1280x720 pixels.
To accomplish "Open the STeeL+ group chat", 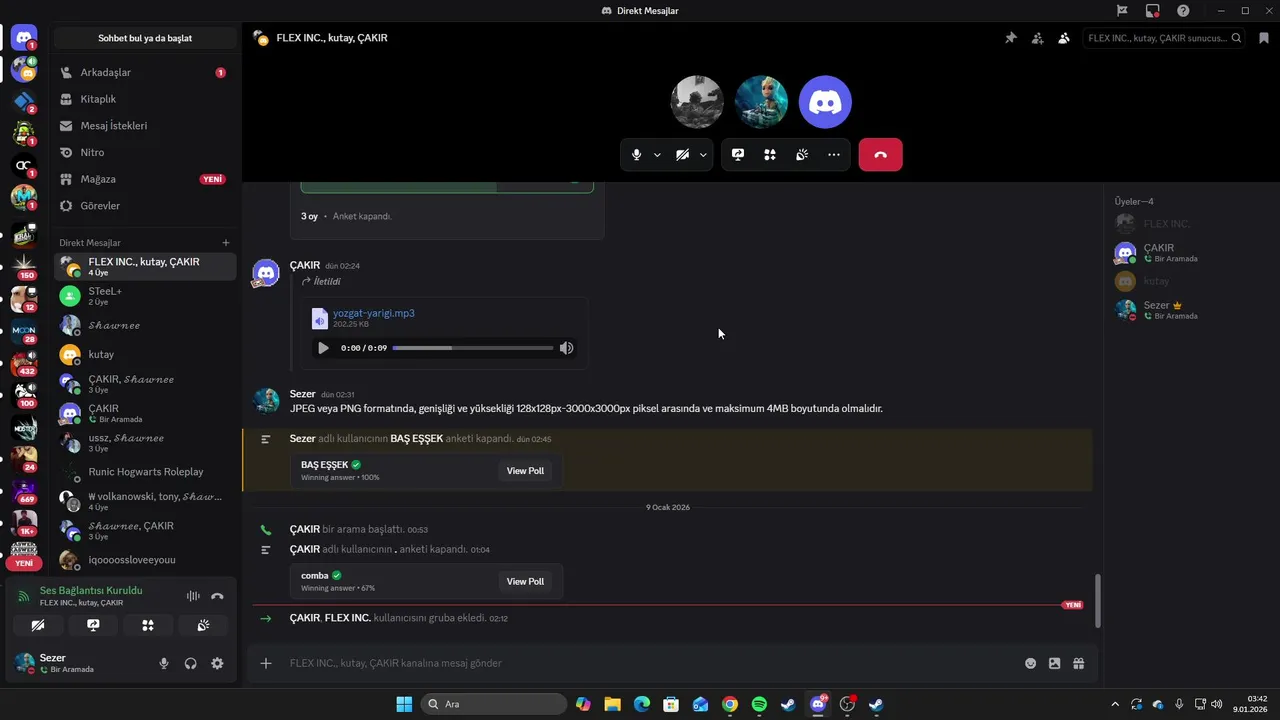I will point(144,296).
